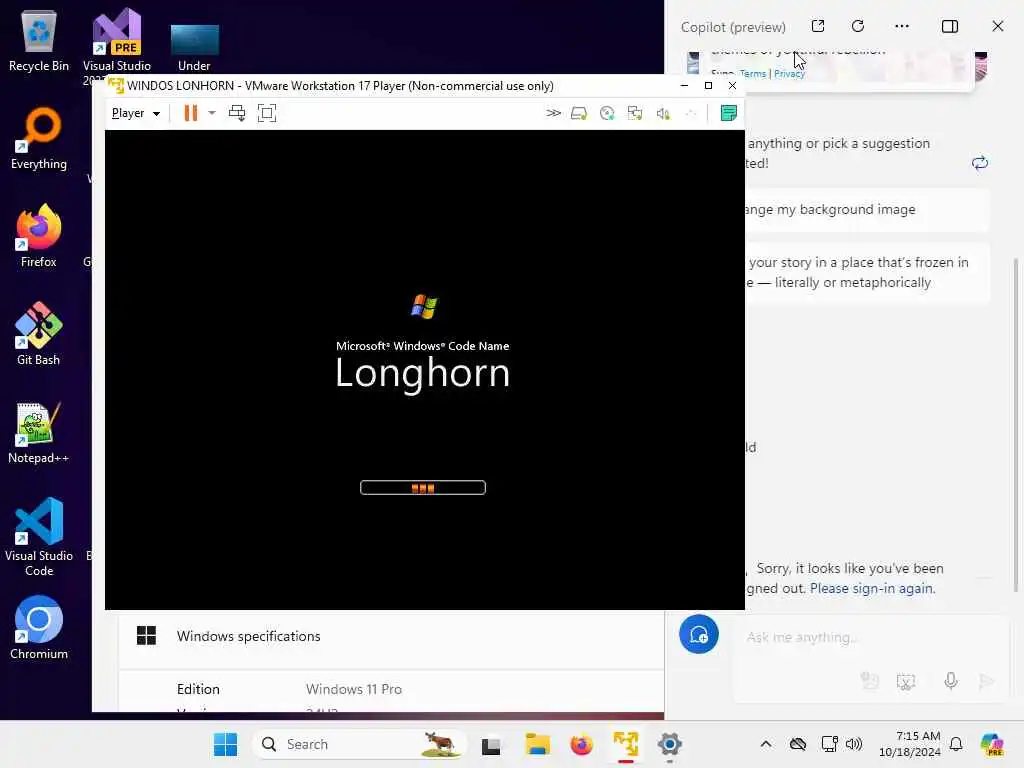This screenshot has width=1024, height=768.
Task: Open the Recycle Bin desktop icon
Action: point(39,40)
